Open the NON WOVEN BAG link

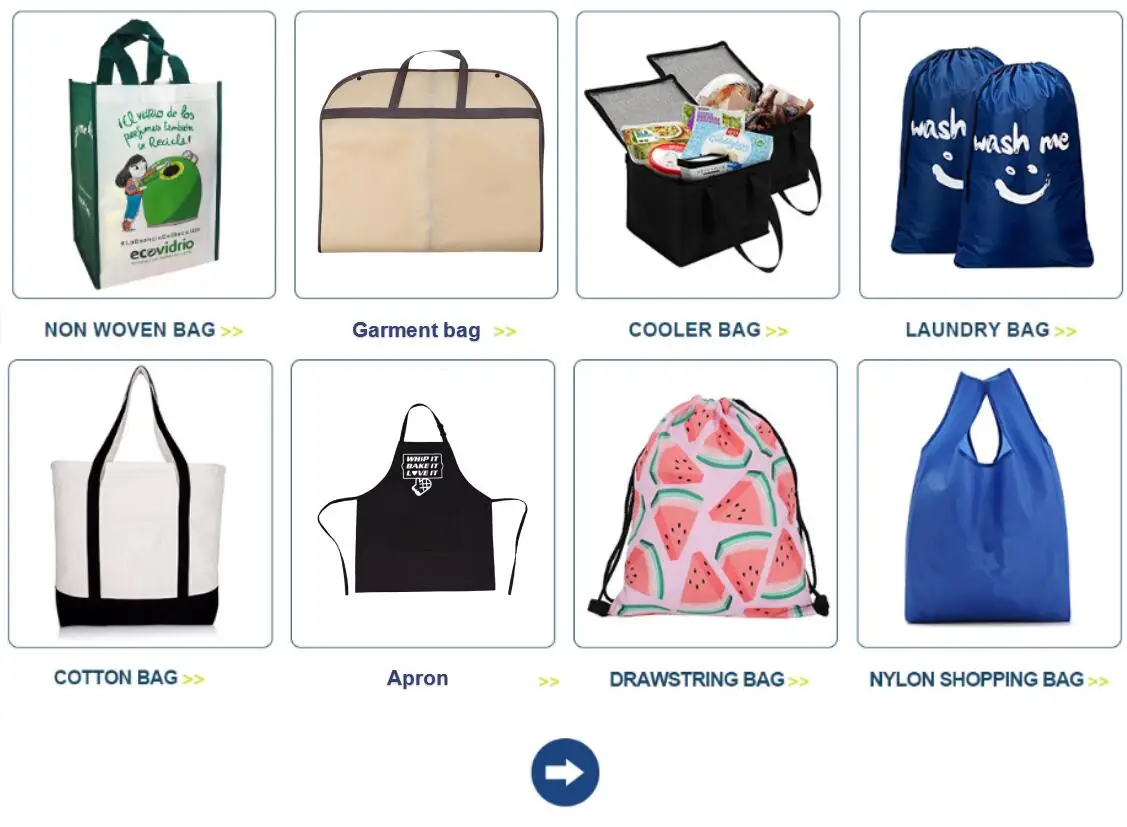coord(130,330)
